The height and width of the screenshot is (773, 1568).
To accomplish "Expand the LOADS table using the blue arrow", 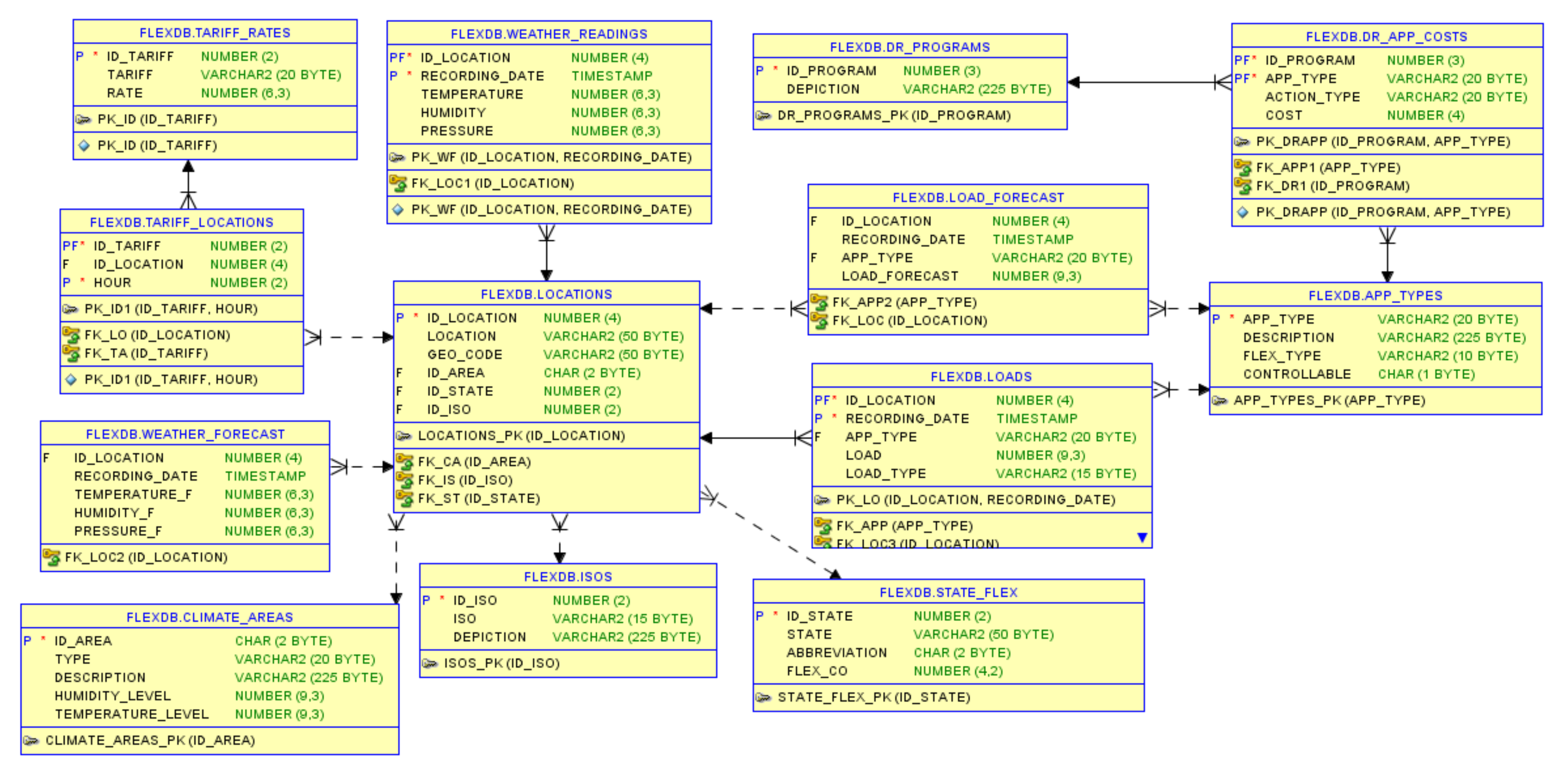I will 1142,537.
